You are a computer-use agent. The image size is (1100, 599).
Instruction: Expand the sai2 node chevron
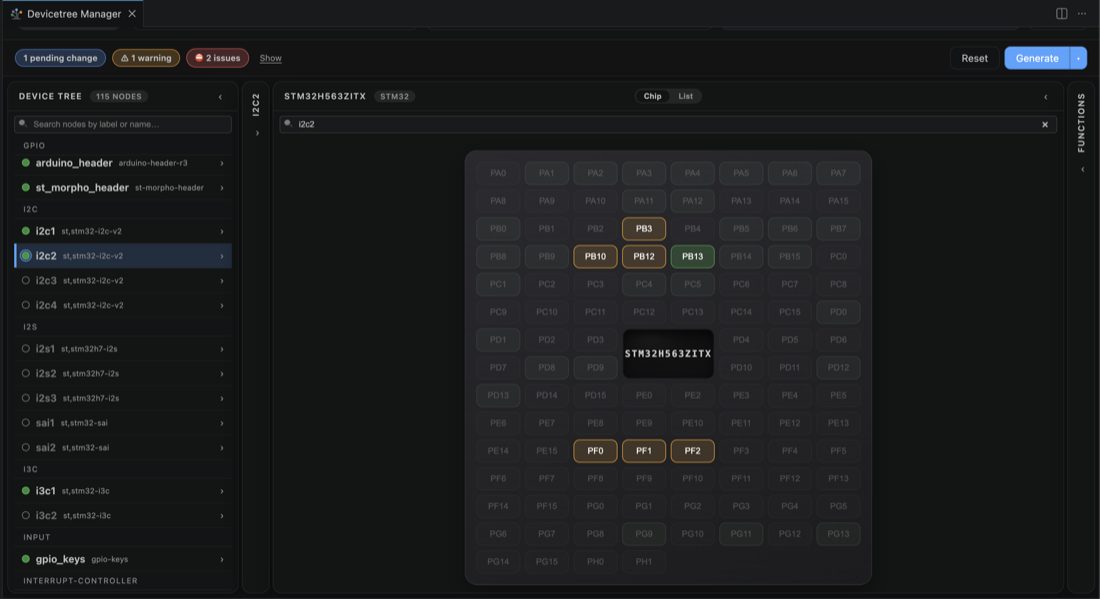point(222,447)
